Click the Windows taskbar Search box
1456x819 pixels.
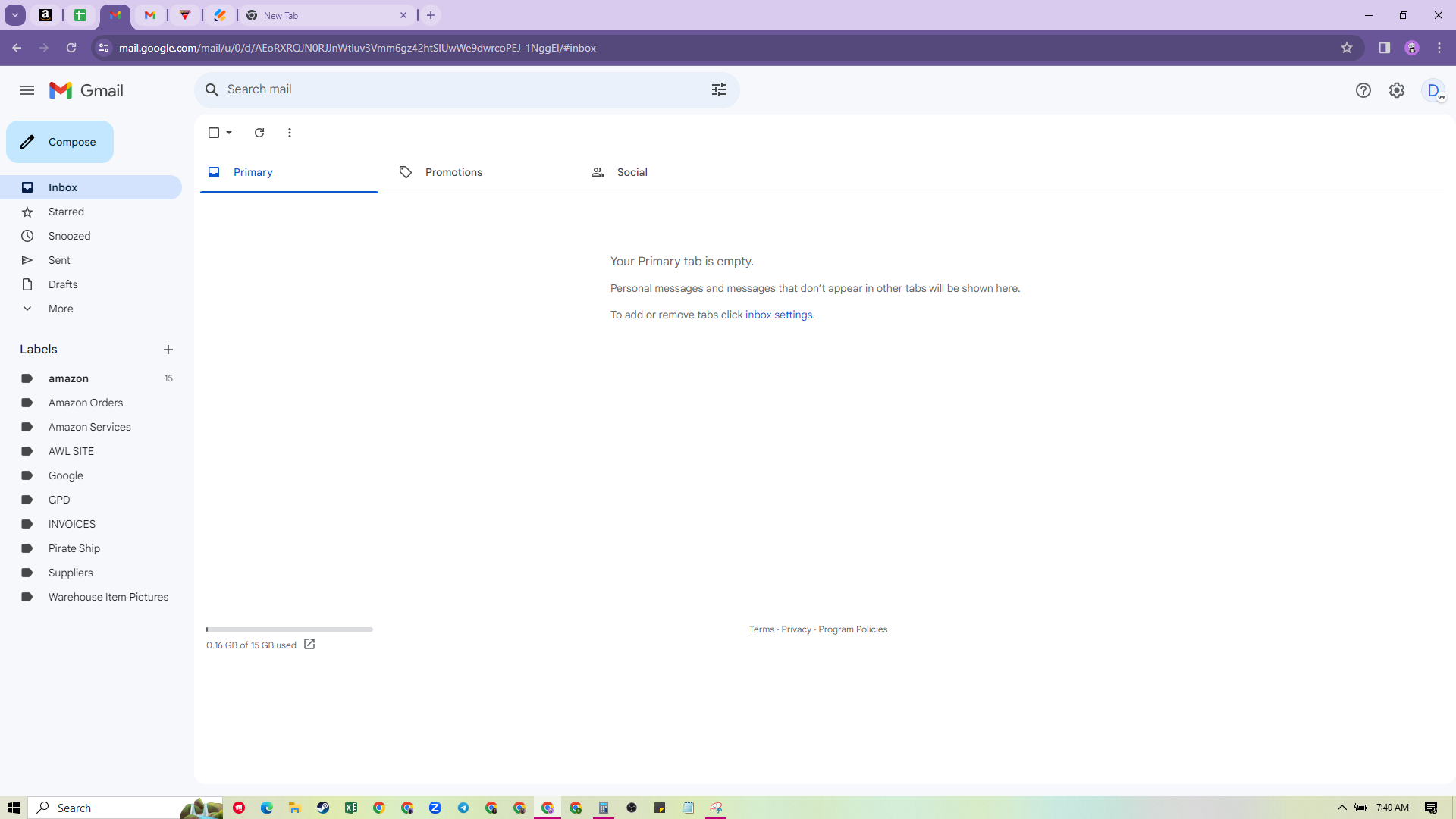[126, 808]
